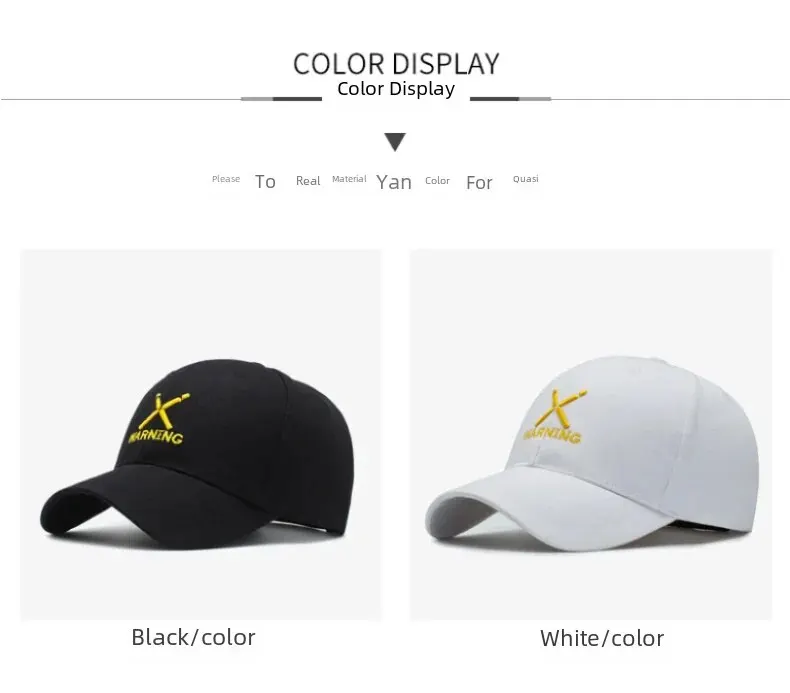This screenshot has height=693, width=790.
Task: Click the word 'Yan' in caption
Action: 394,182
